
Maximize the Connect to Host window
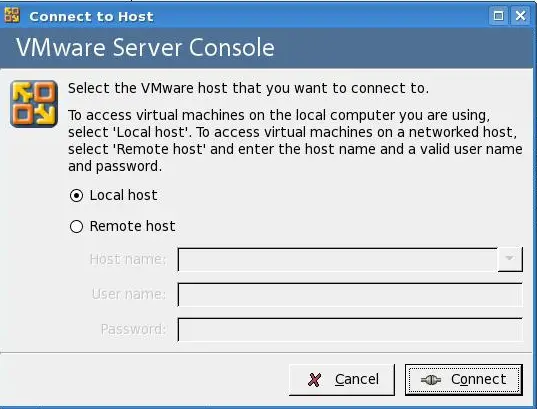tap(498, 16)
